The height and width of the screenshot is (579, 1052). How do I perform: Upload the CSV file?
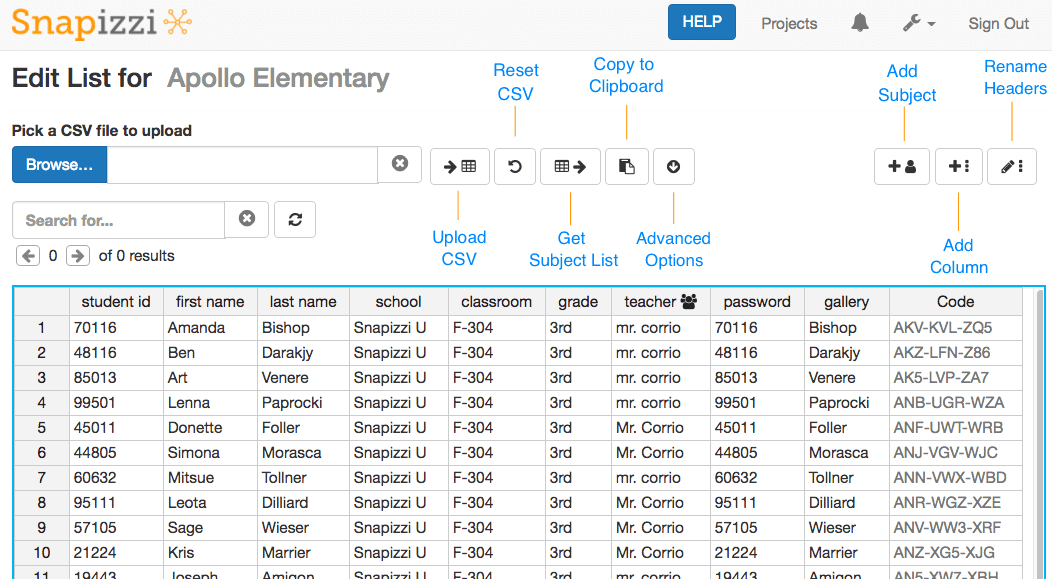(460, 166)
